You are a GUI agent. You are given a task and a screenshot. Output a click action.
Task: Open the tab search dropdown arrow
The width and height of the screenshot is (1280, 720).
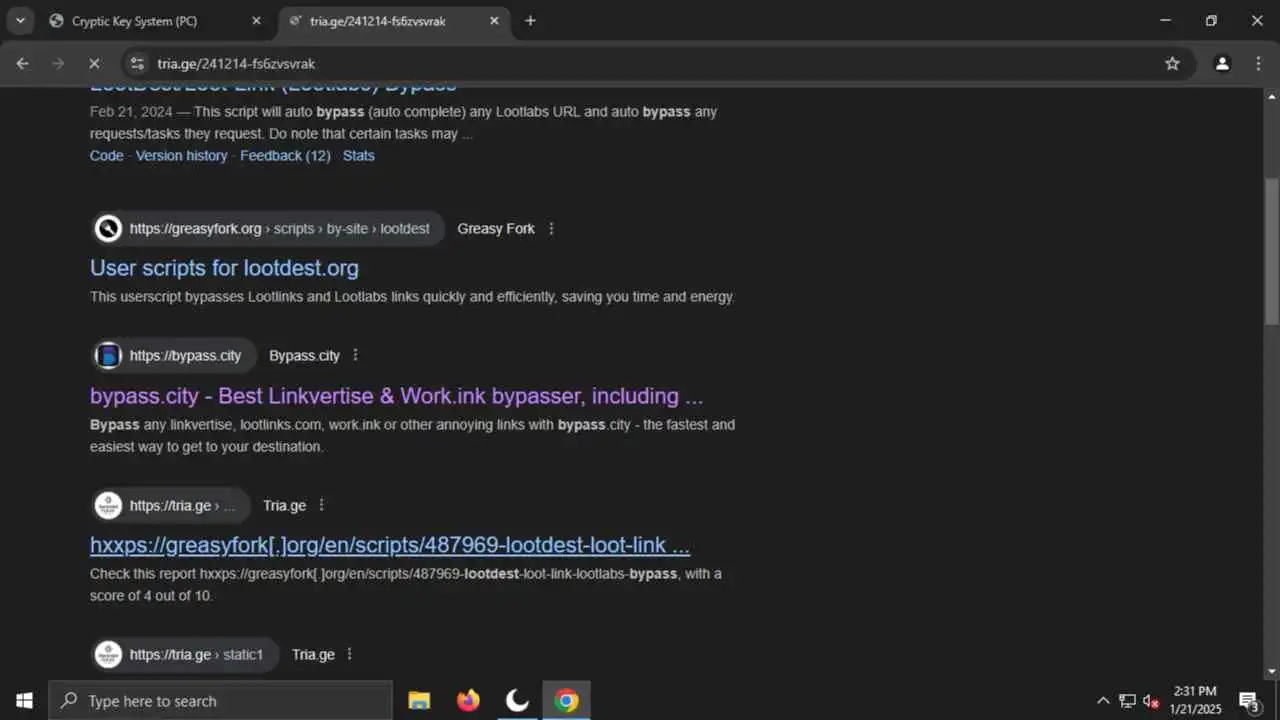20,20
